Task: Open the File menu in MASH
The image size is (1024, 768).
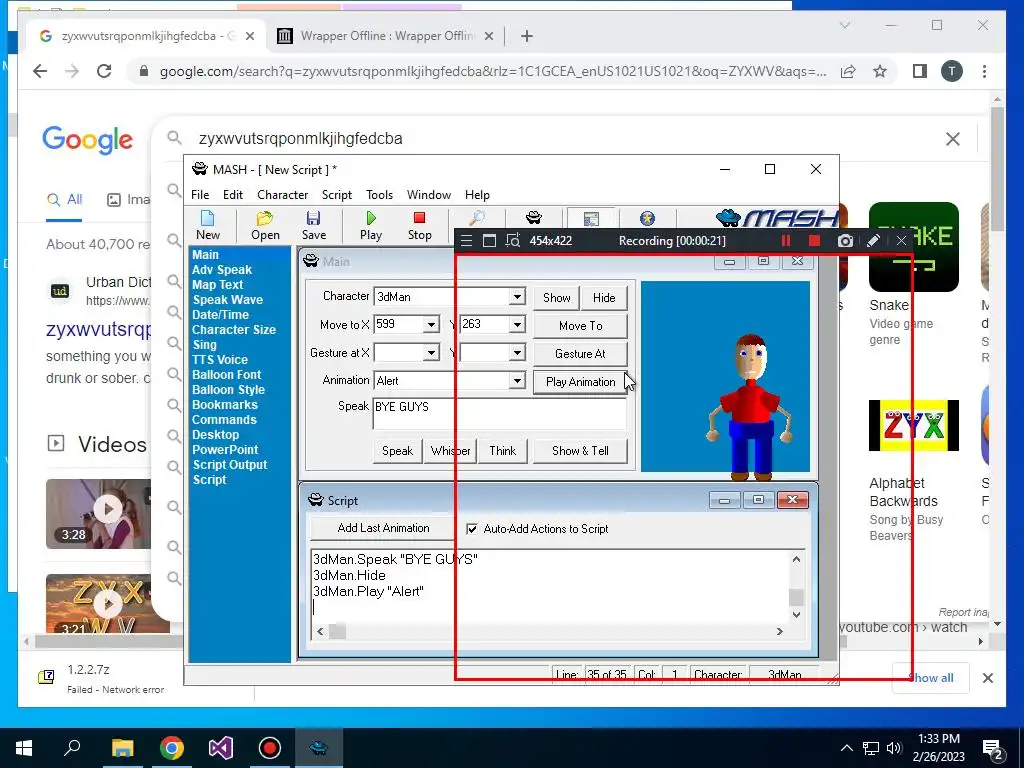Action: 200,195
